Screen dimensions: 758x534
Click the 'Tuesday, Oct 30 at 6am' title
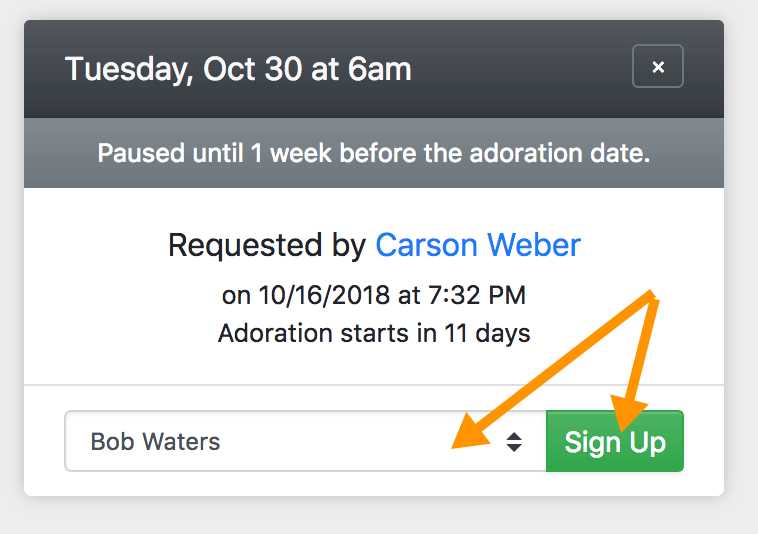(238, 69)
